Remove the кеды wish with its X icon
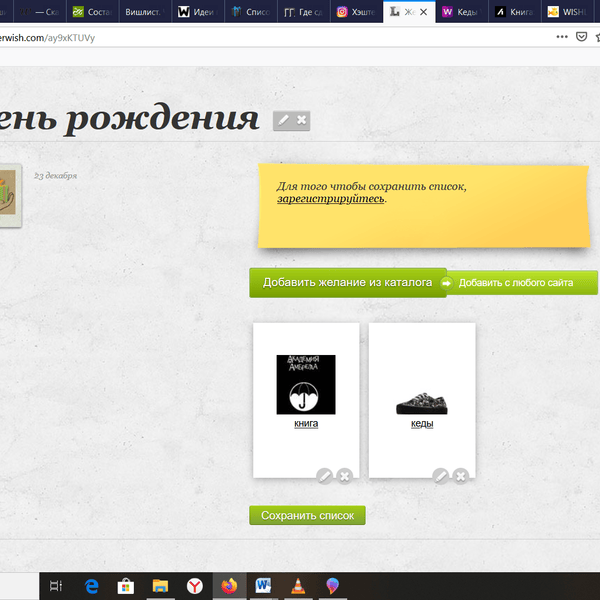Image resolution: width=600 pixels, height=600 pixels. pos(460,476)
